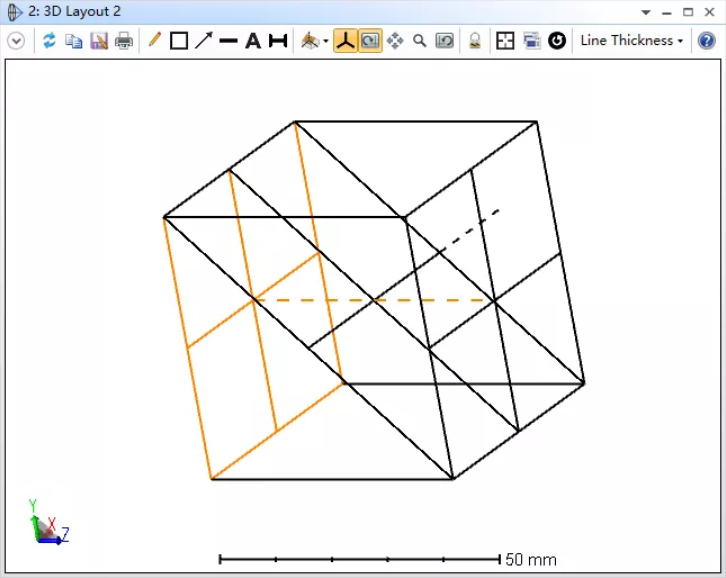
Task: Select the arrow drawing tool
Action: (x=204, y=41)
